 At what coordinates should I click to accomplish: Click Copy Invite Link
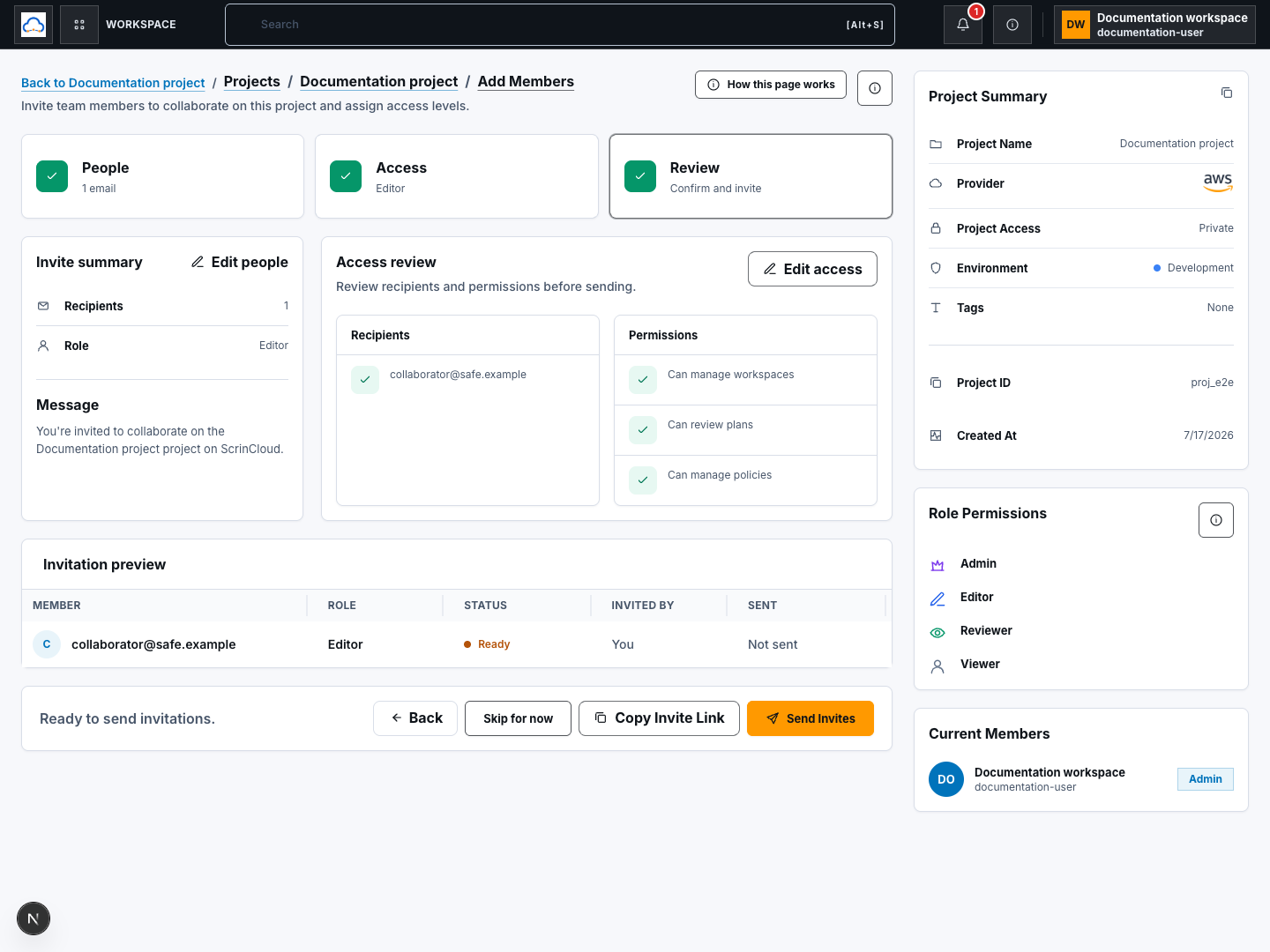pyautogui.click(x=659, y=718)
